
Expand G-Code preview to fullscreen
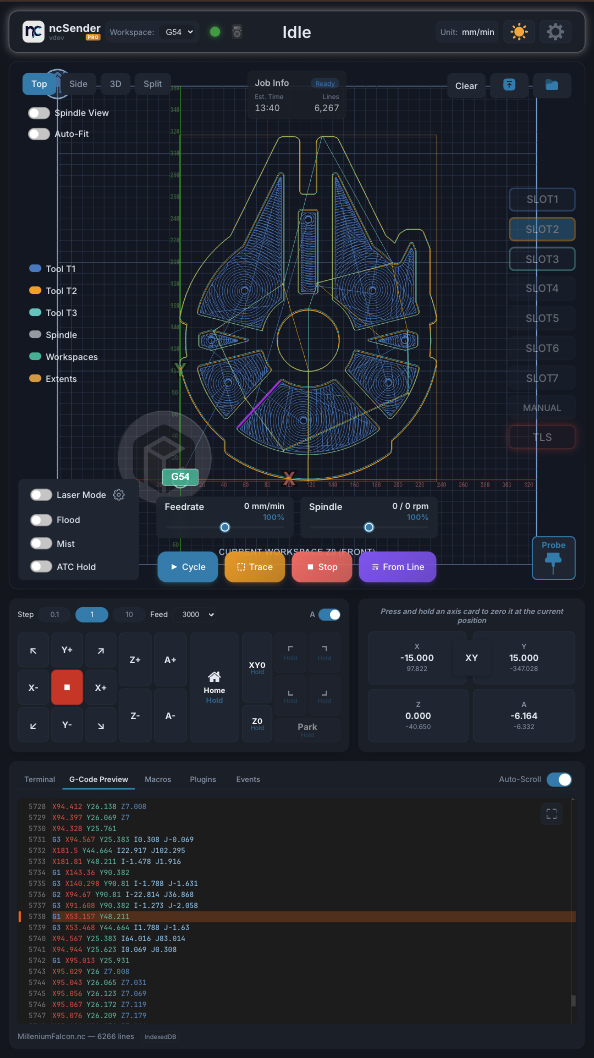click(x=551, y=814)
